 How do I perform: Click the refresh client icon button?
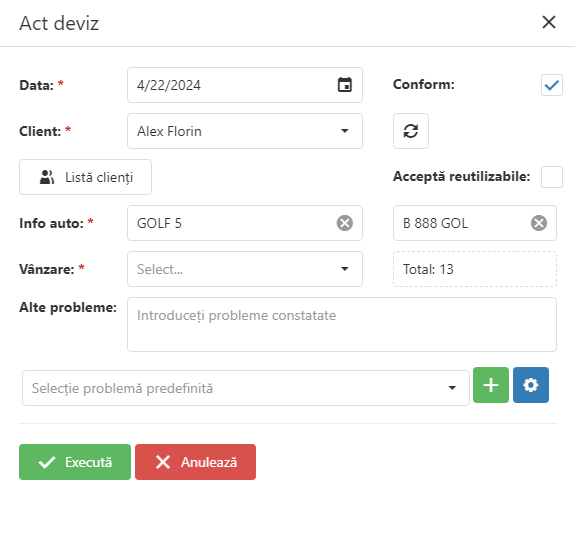tap(411, 131)
